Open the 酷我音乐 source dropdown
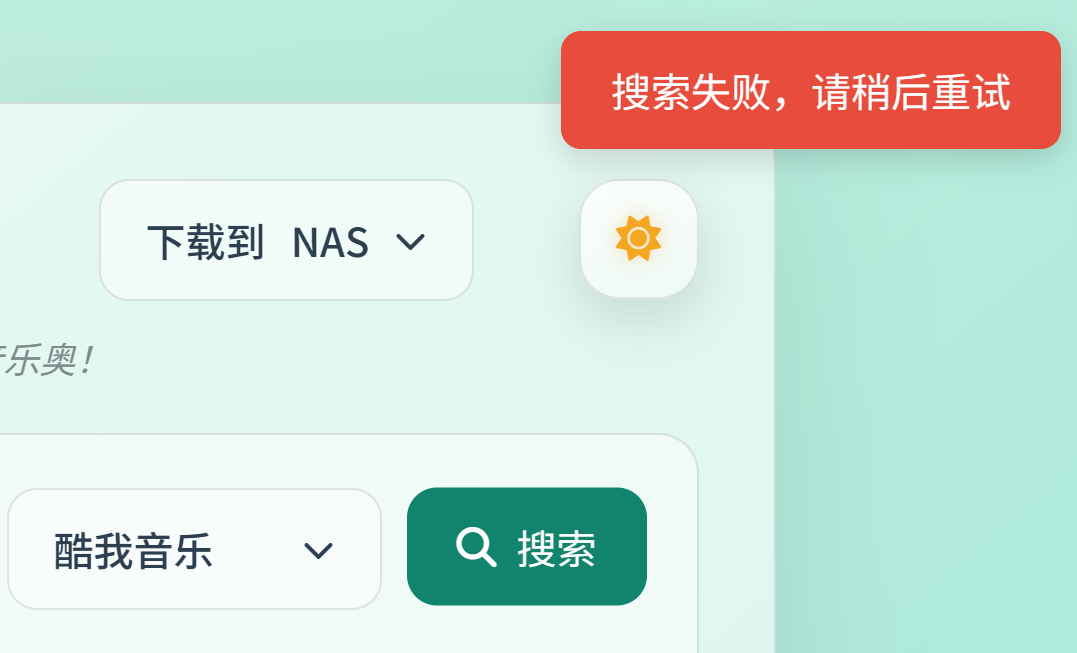 point(194,550)
